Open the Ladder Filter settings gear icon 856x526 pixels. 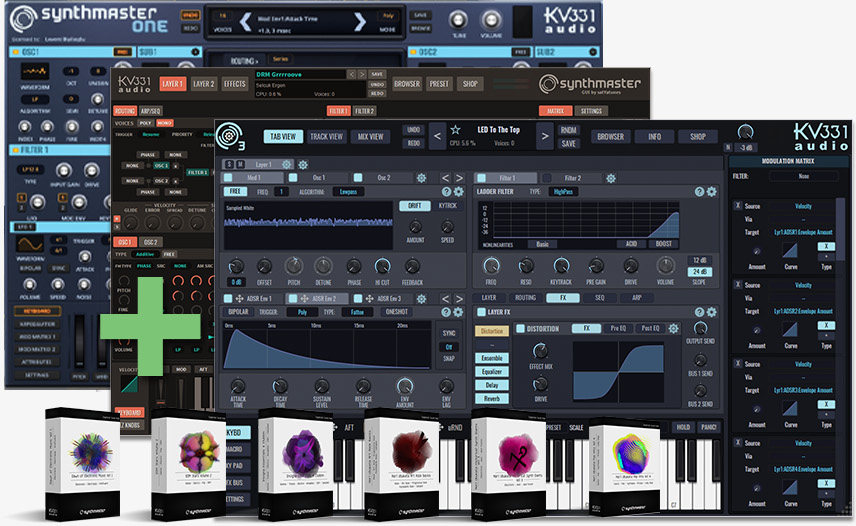click(x=712, y=191)
